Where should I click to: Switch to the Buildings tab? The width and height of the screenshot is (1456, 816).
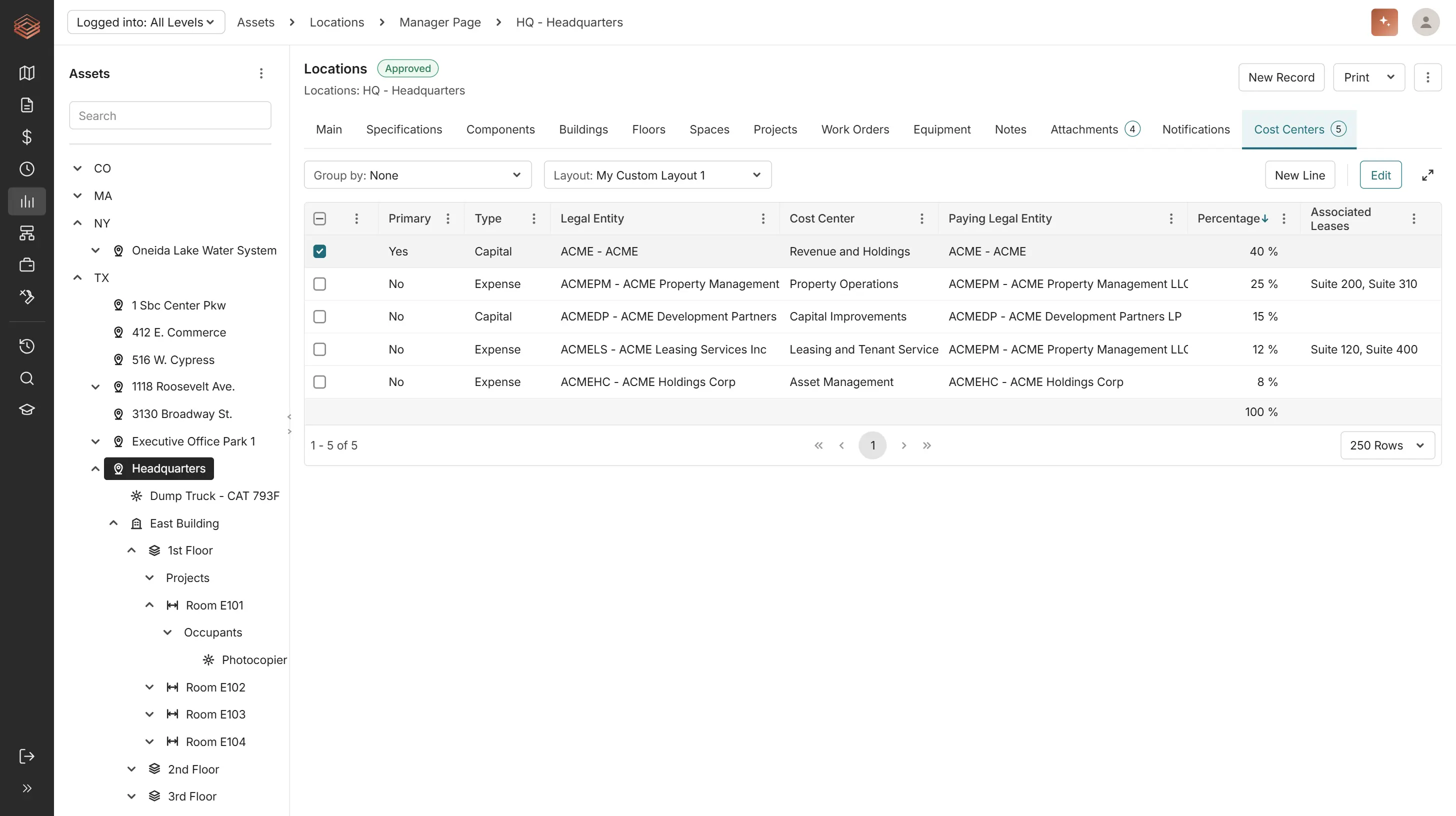(582, 129)
